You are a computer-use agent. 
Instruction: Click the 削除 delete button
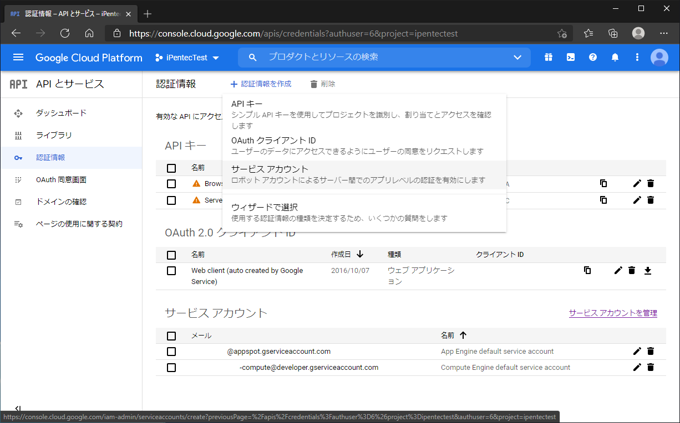(x=323, y=84)
